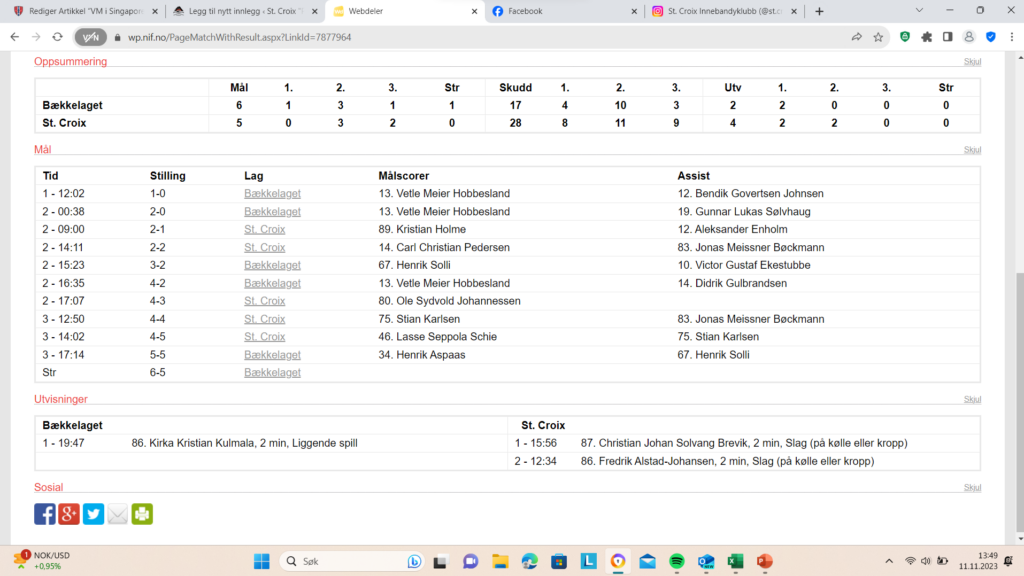Launch the Chat app from taskbar
The image size is (1024, 576).
pos(470,561)
